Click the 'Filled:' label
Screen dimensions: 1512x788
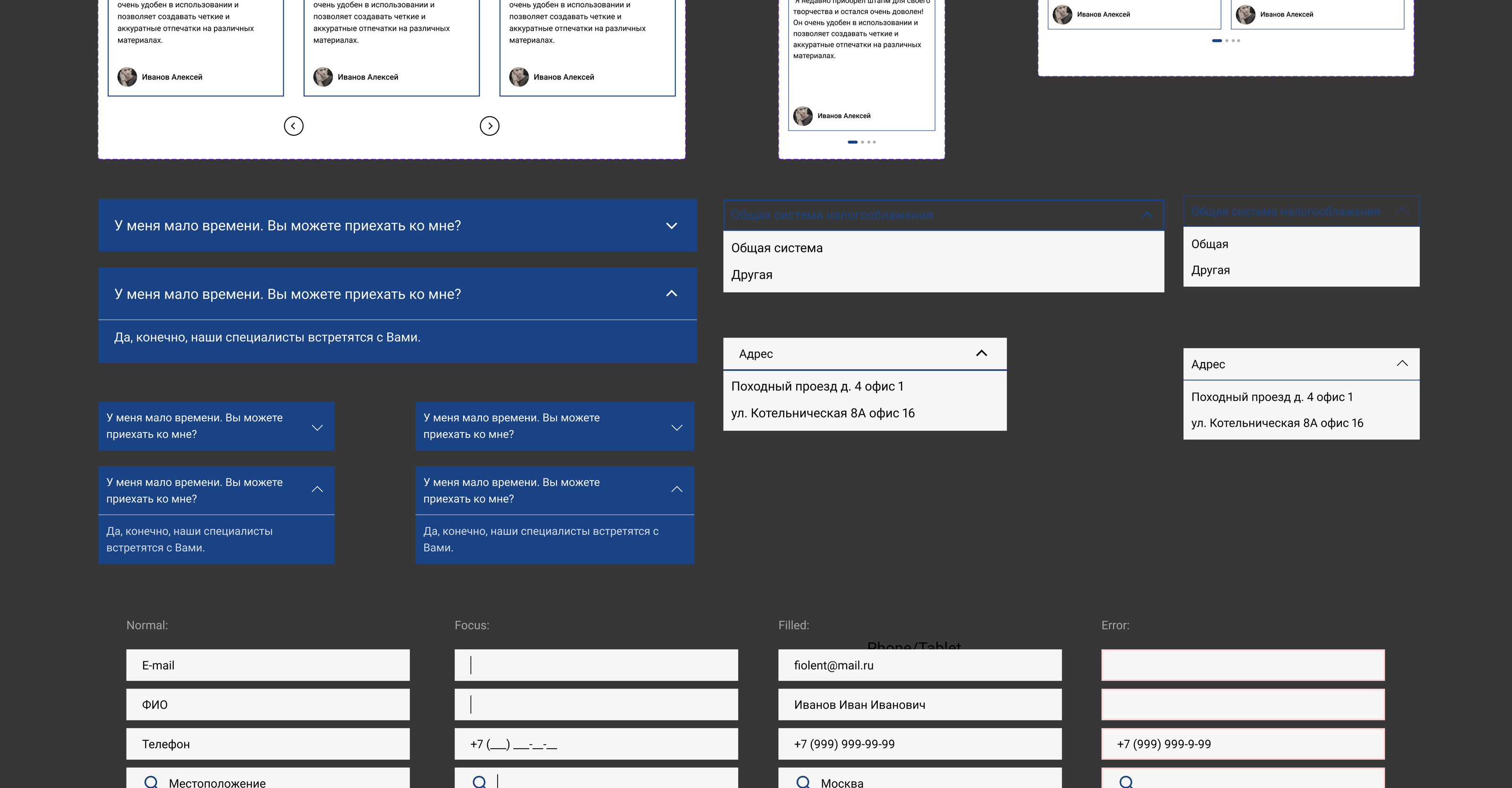(x=794, y=625)
